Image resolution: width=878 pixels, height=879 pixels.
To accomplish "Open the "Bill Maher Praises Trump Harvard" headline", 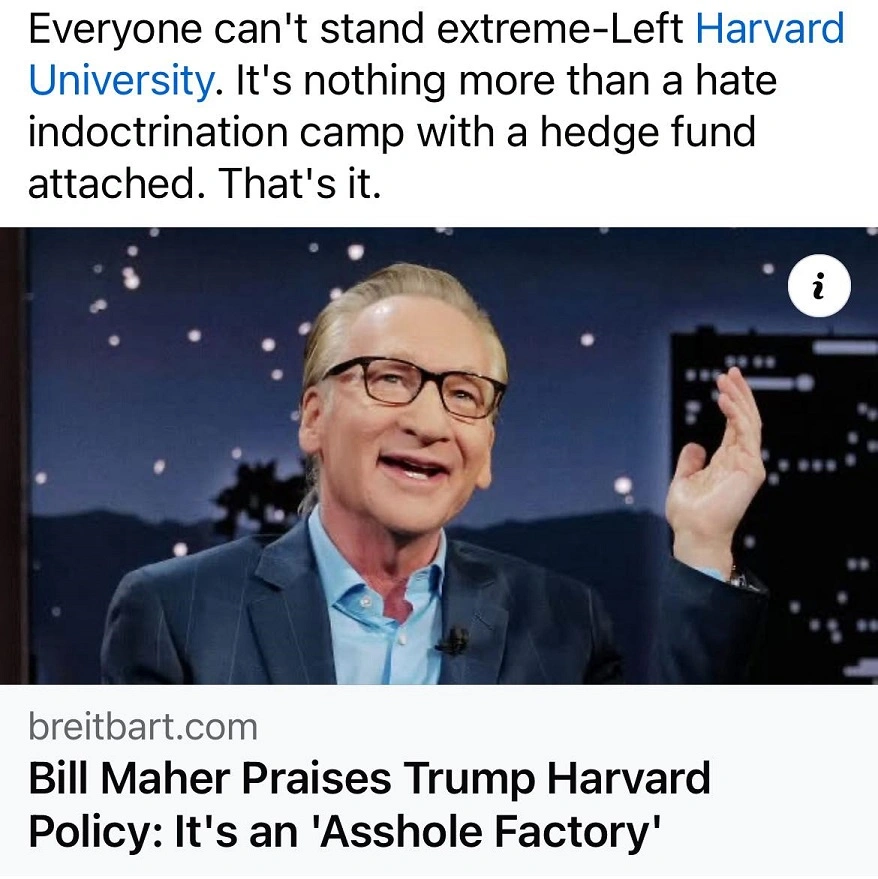I will 369,778.
